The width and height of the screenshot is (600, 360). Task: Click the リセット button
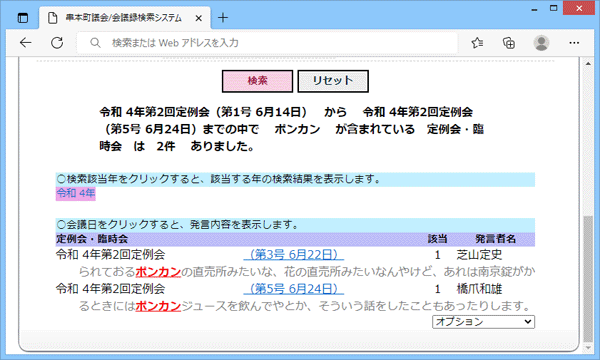(x=333, y=81)
